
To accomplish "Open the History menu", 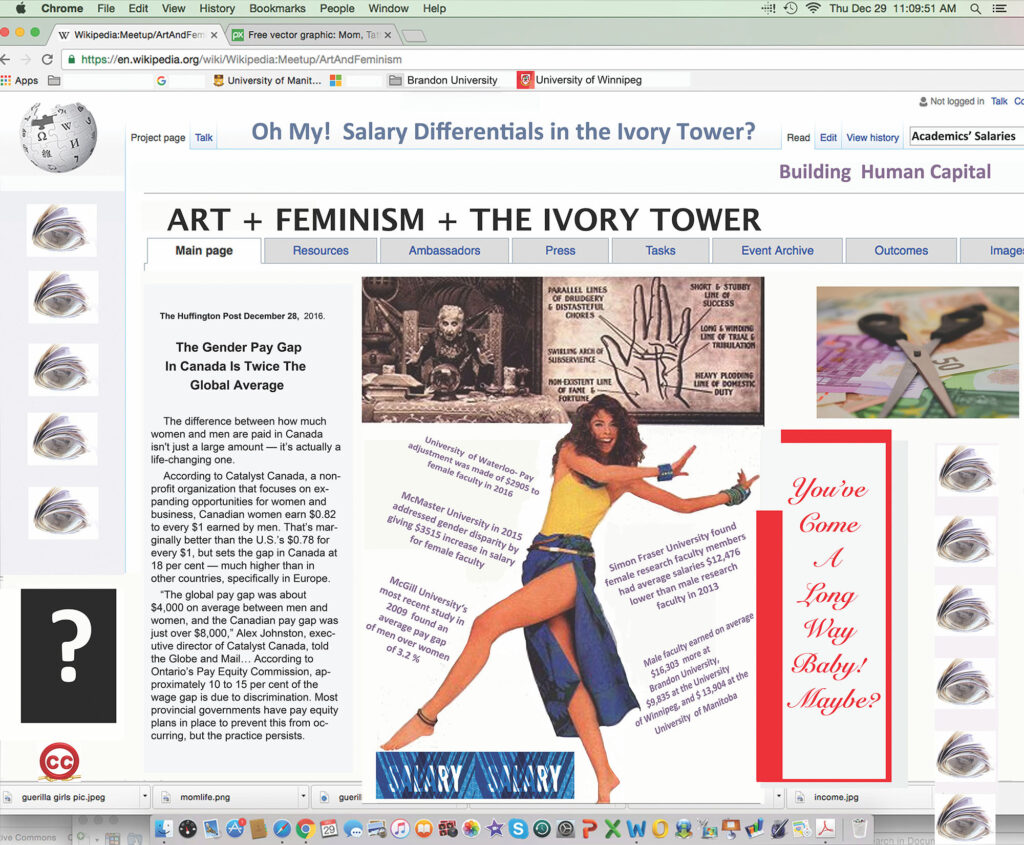I will (217, 8).
